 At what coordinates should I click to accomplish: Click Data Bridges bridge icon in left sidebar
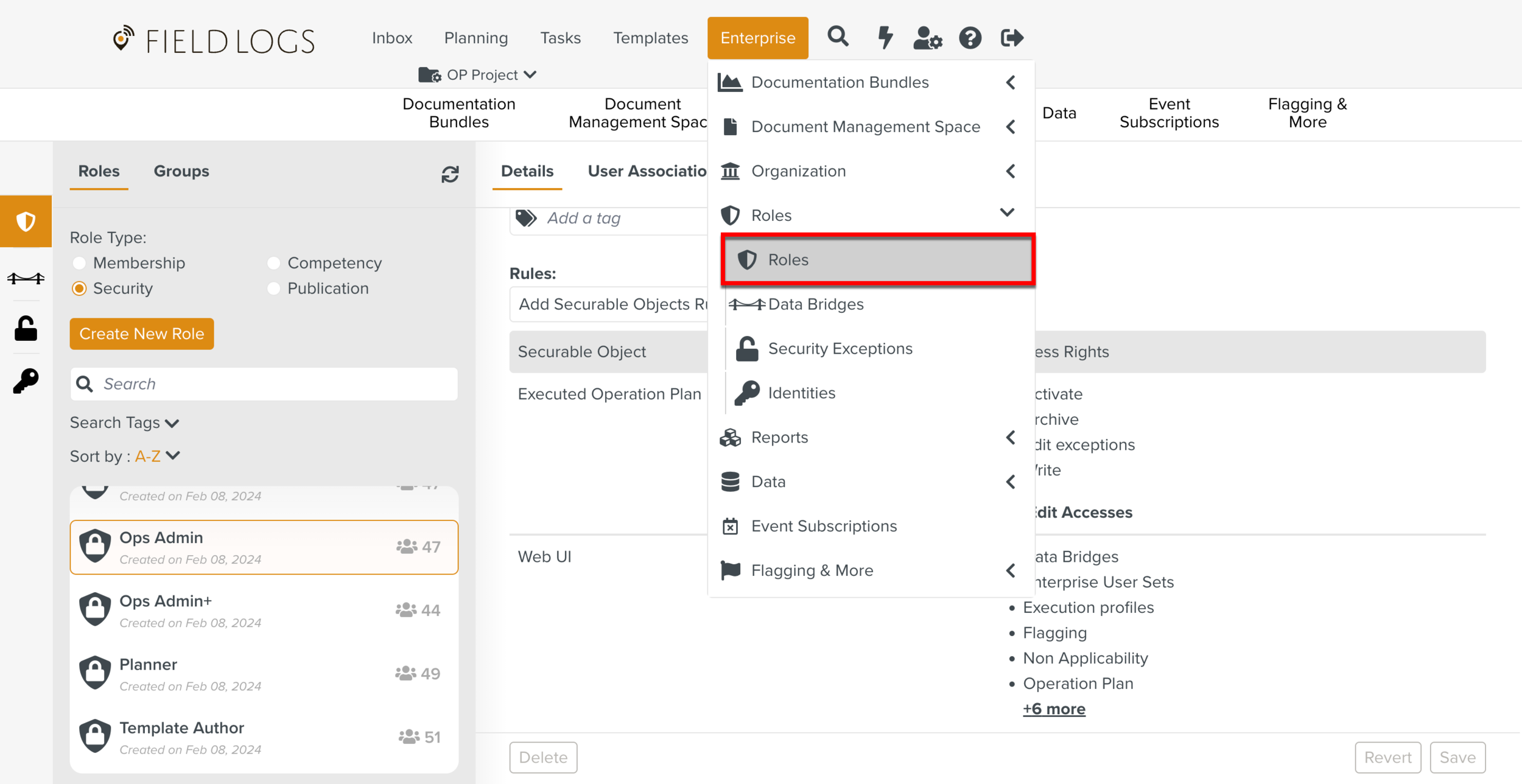coord(26,278)
